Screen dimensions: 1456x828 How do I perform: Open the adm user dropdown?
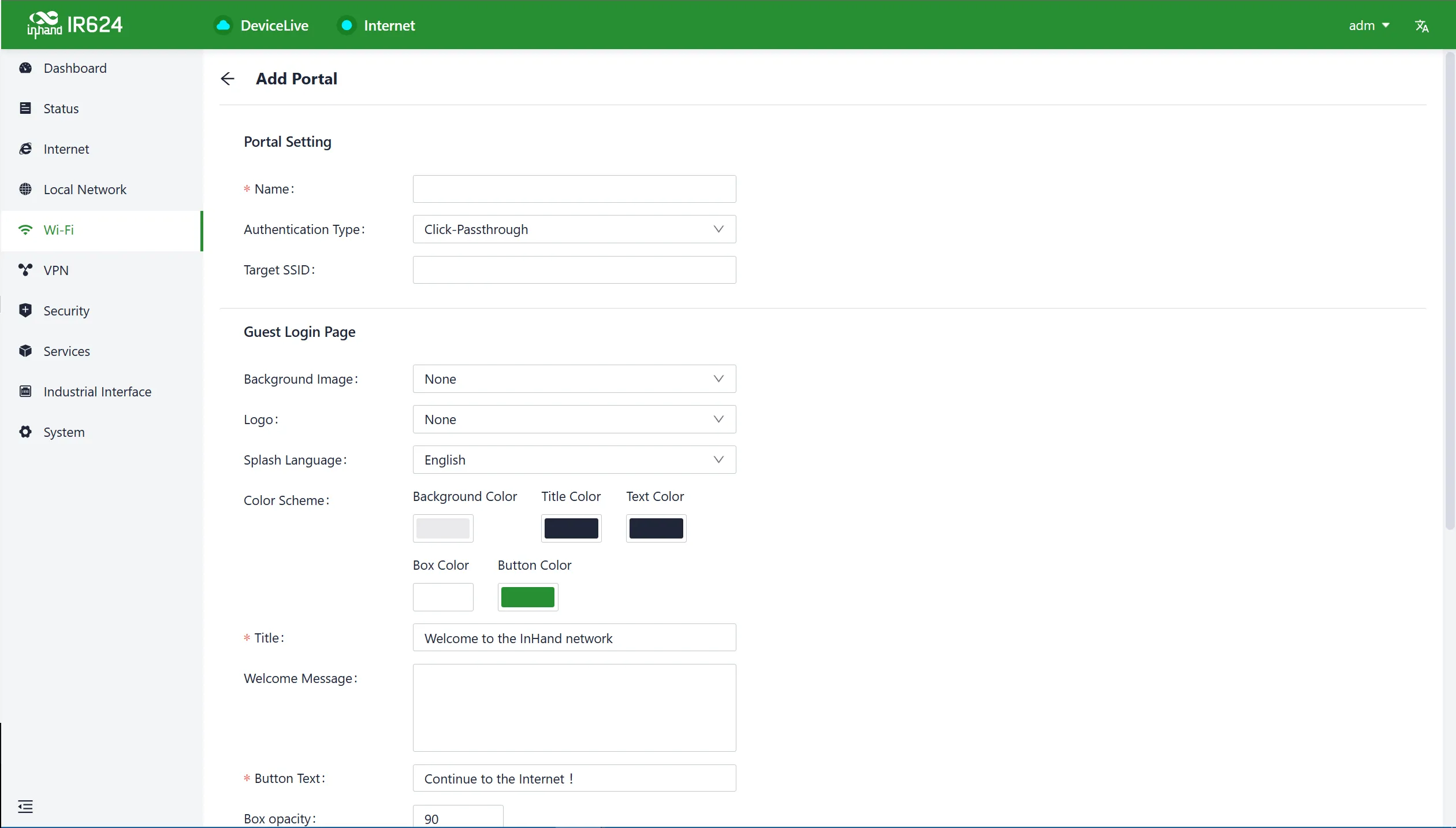tap(1369, 26)
